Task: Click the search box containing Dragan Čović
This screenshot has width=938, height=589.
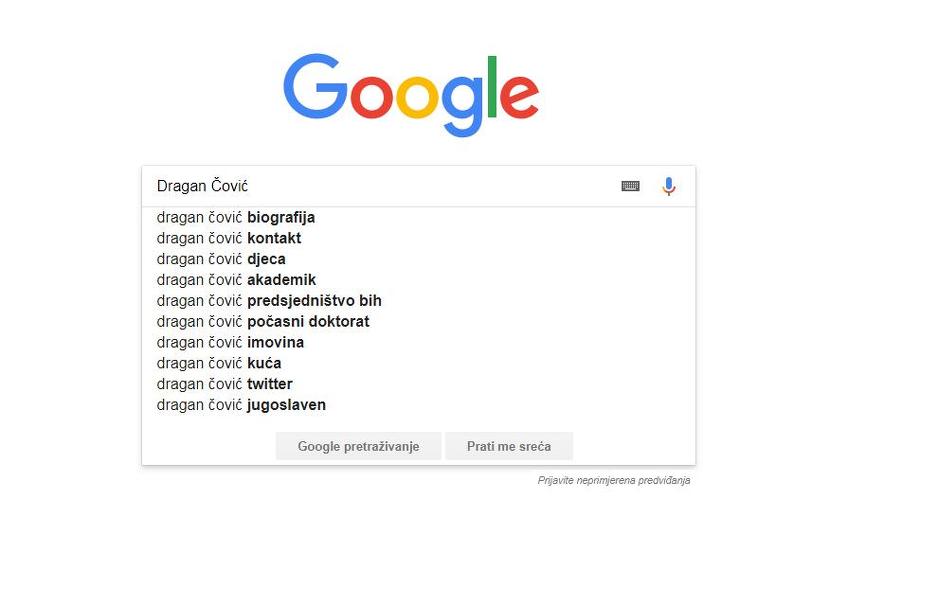Action: click(380, 186)
